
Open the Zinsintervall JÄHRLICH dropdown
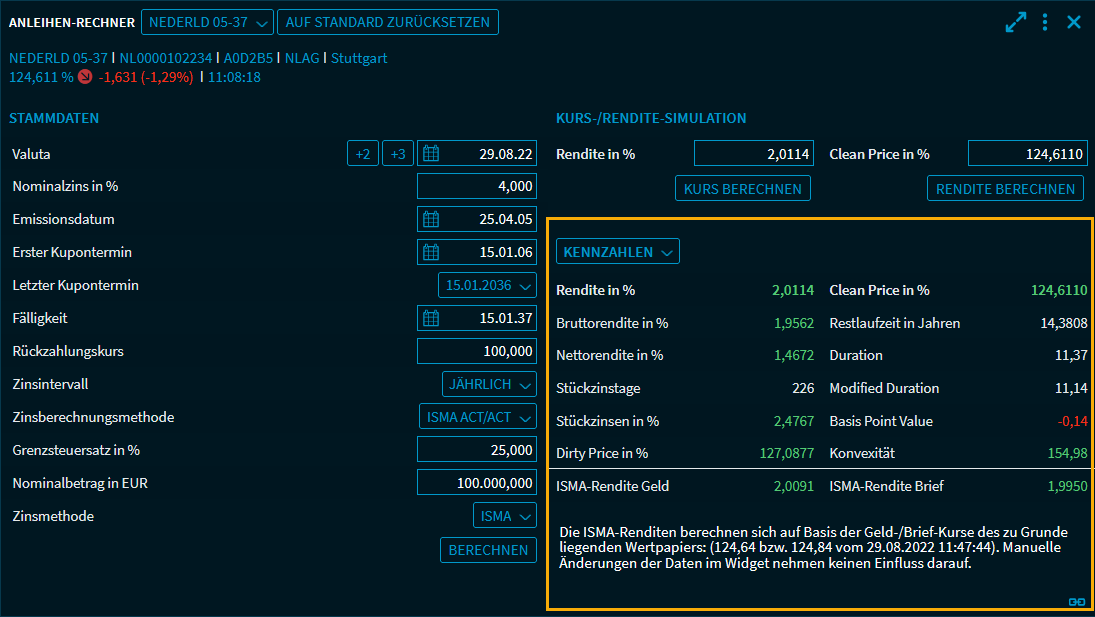[x=489, y=384]
